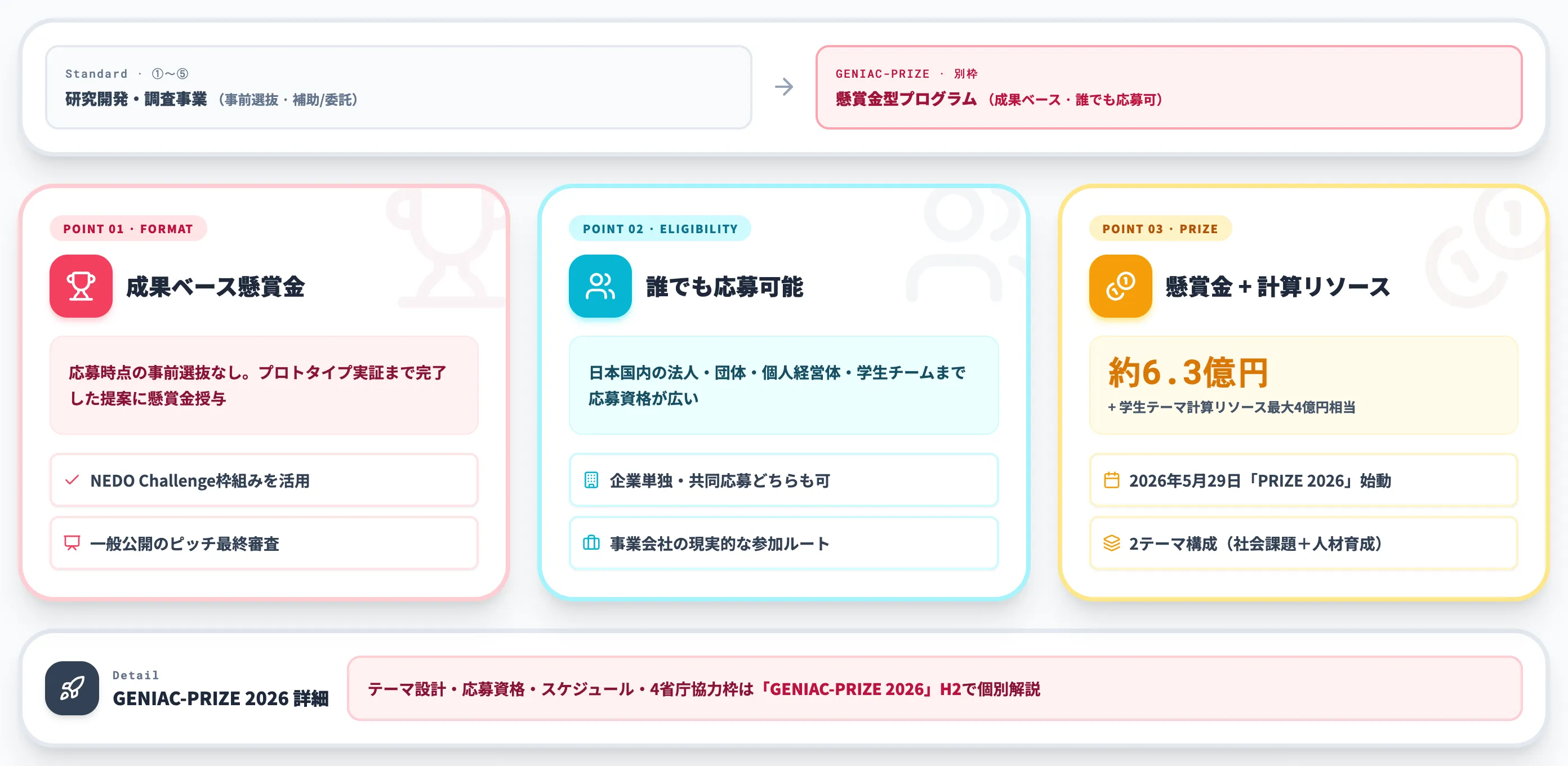
Task: Click the orange coins icon beside 懸賞金+計算リソース
Action: click(x=1121, y=286)
